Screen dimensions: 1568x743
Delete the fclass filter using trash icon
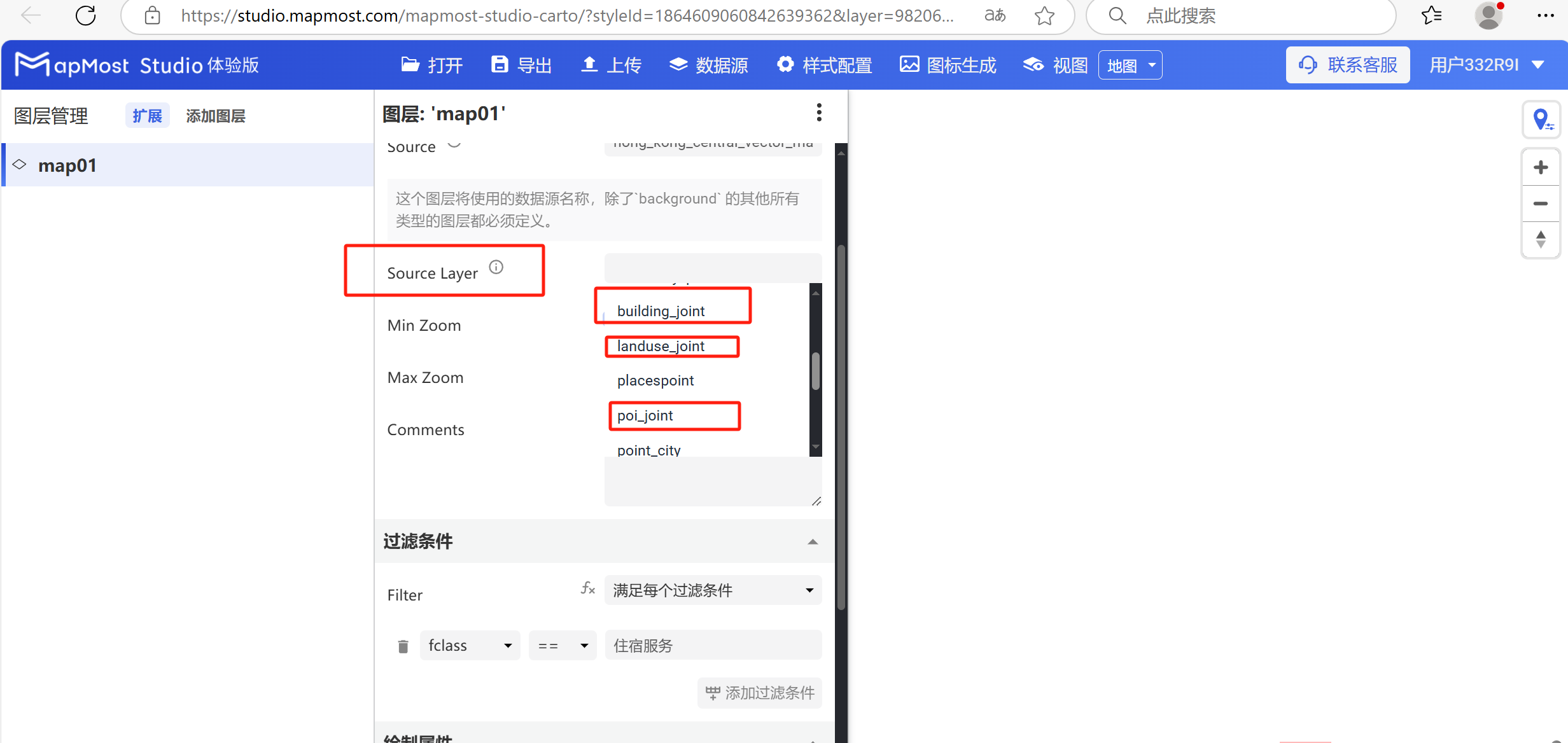coord(403,645)
